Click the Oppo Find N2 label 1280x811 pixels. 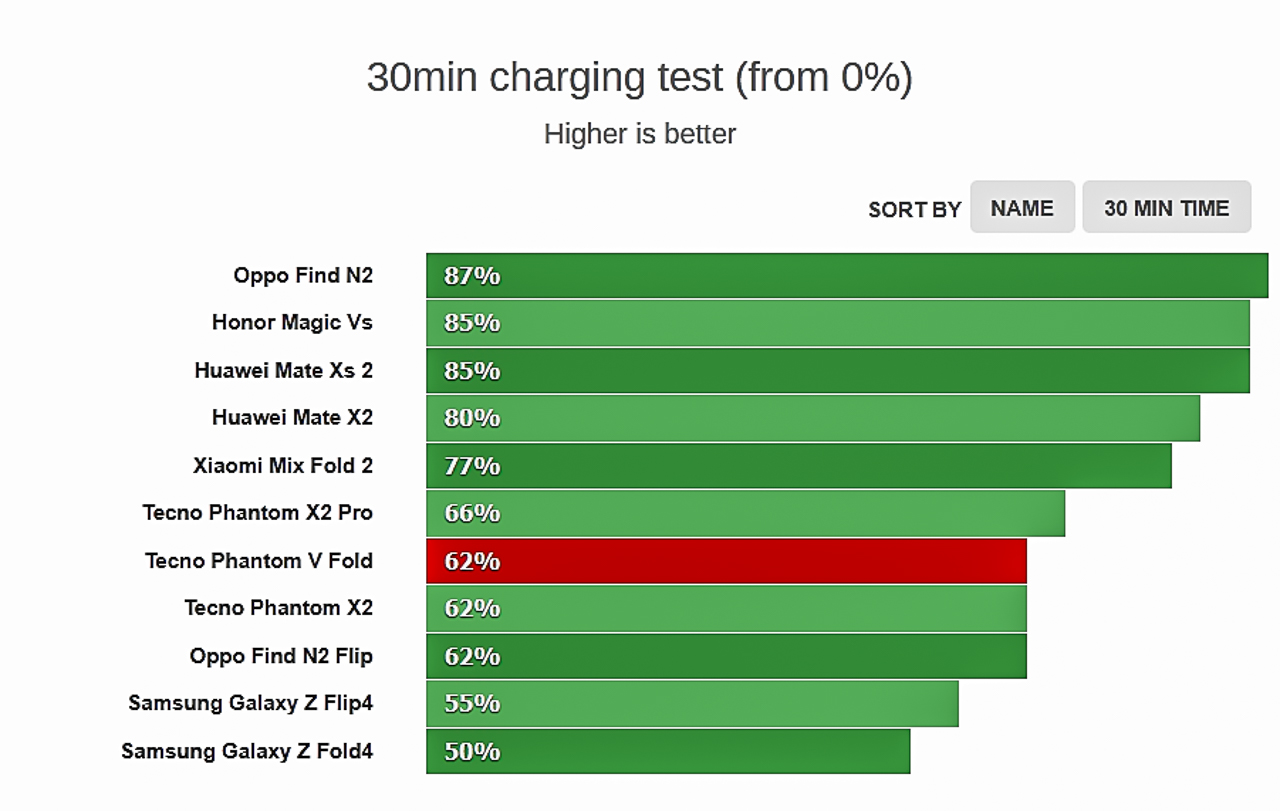coord(303,275)
